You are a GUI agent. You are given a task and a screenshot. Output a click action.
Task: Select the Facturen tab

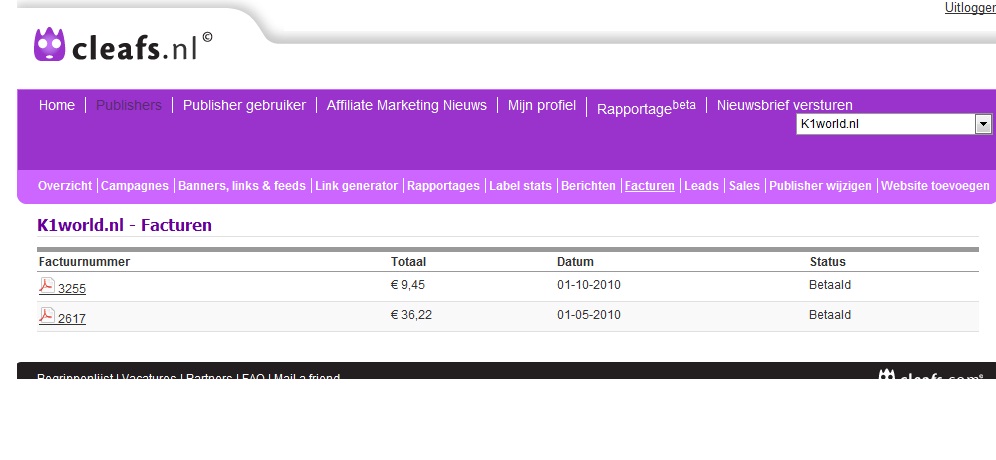click(x=650, y=186)
